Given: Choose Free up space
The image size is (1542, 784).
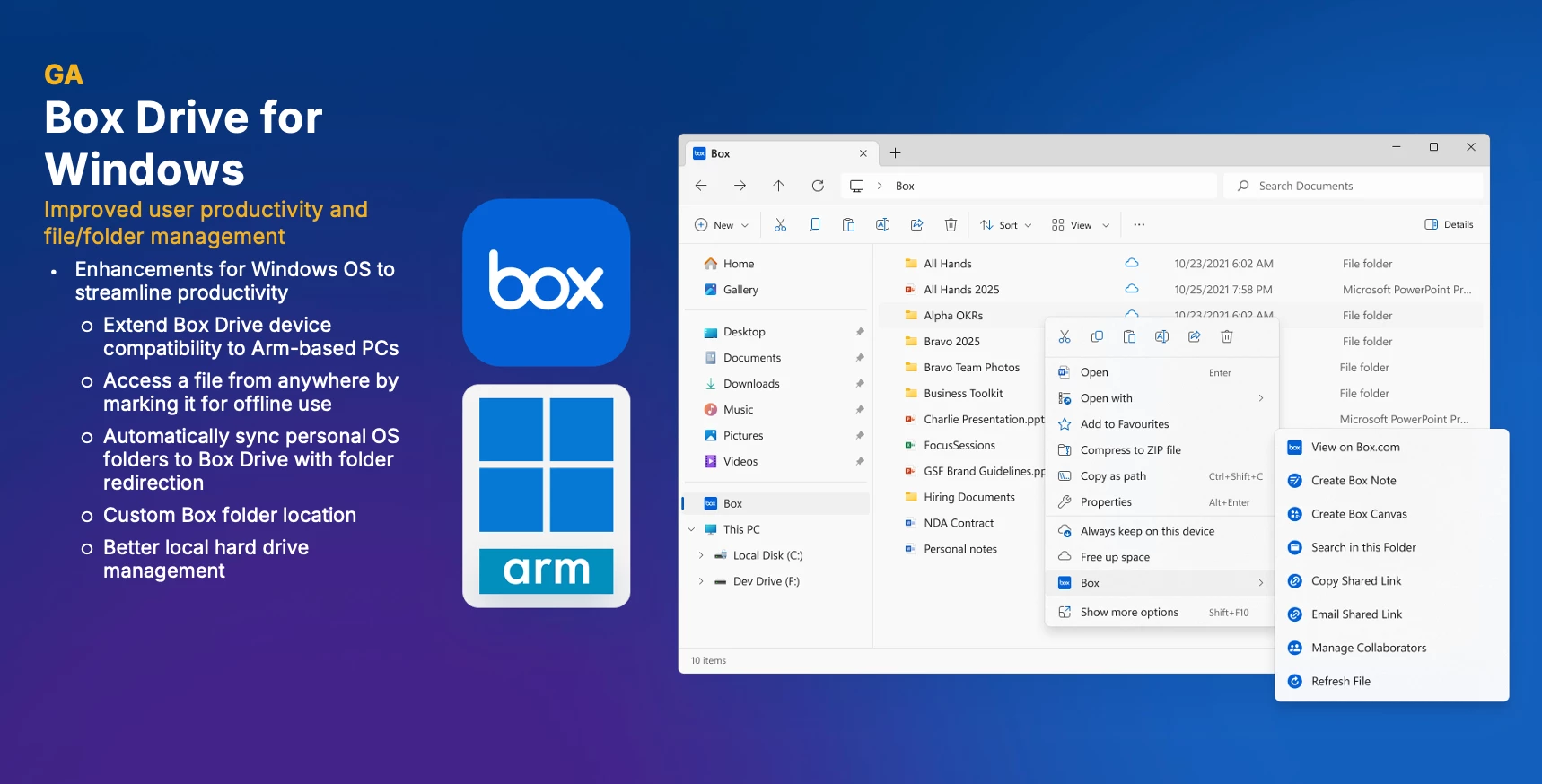Looking at the screenshot, I should coord(1161,557).
